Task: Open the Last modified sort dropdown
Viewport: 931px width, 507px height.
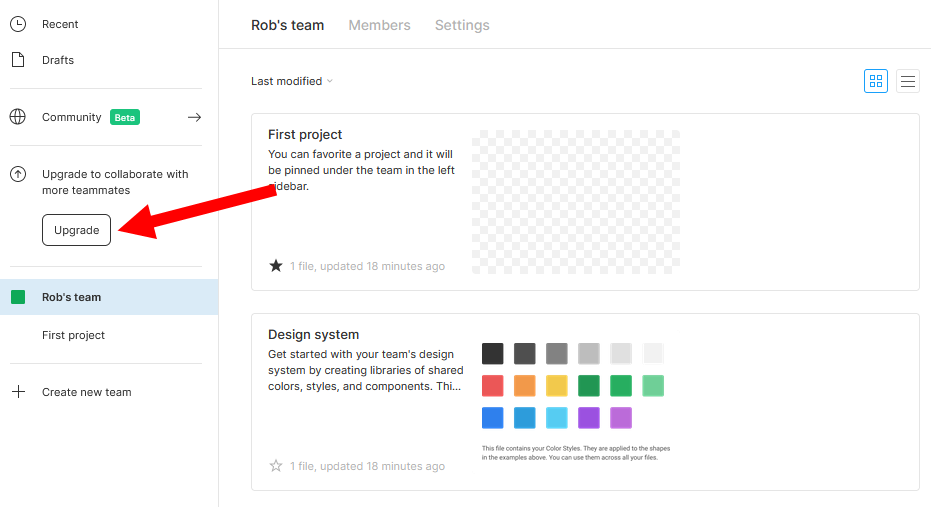Action: click(292, 81)
